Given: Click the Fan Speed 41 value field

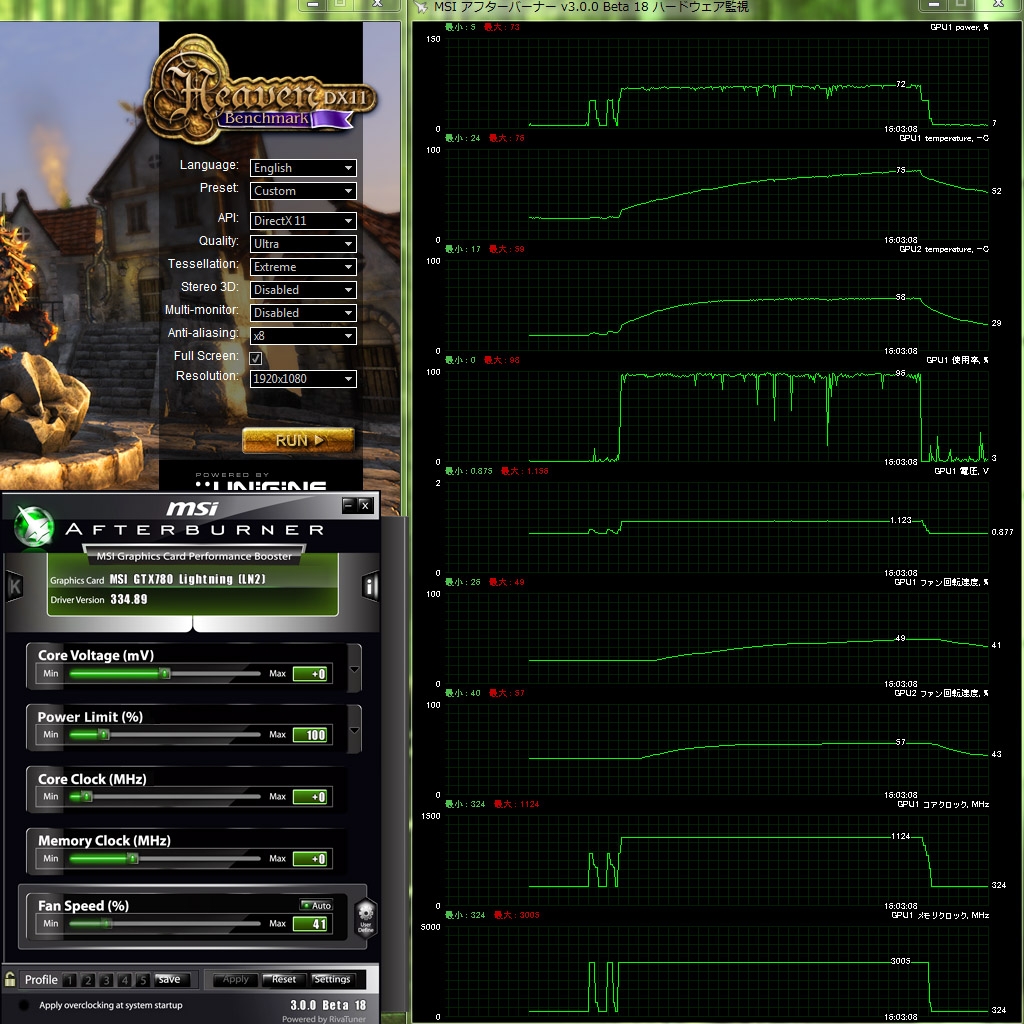Looking at the screenshot, I should 310,923.
